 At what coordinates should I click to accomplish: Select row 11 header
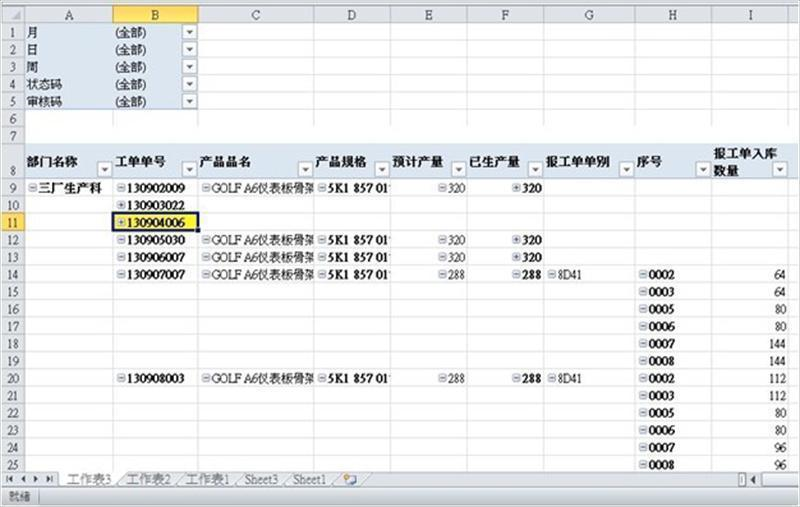click(13, 222)
